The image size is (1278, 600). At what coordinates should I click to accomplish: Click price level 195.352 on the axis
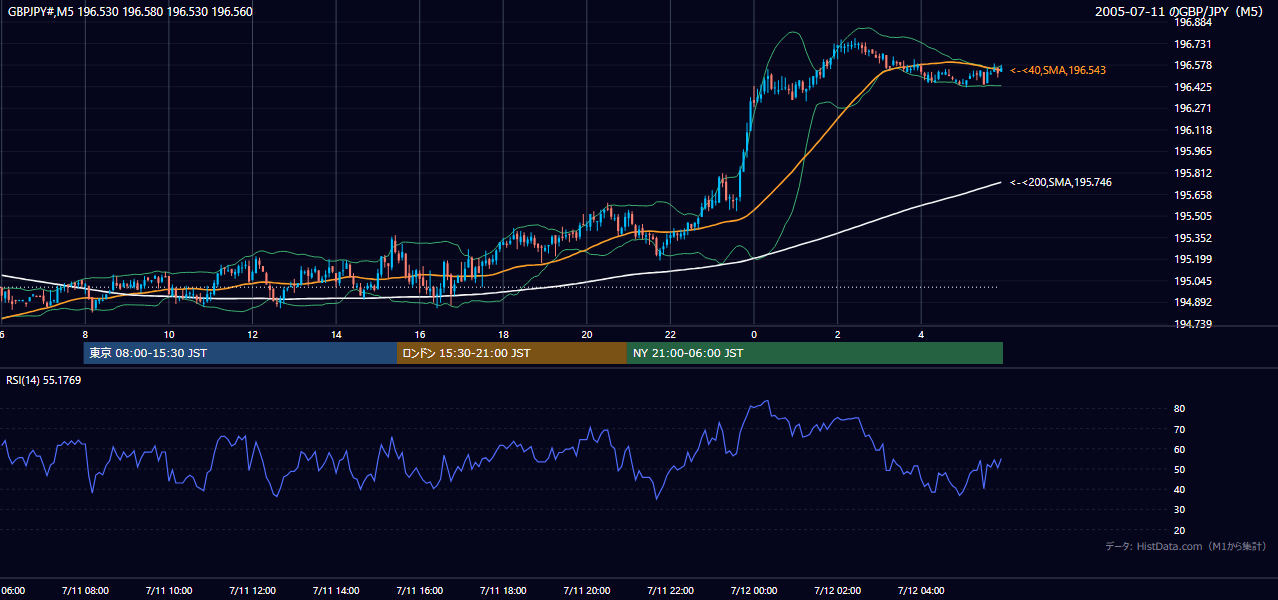(x=1193, y=238)
